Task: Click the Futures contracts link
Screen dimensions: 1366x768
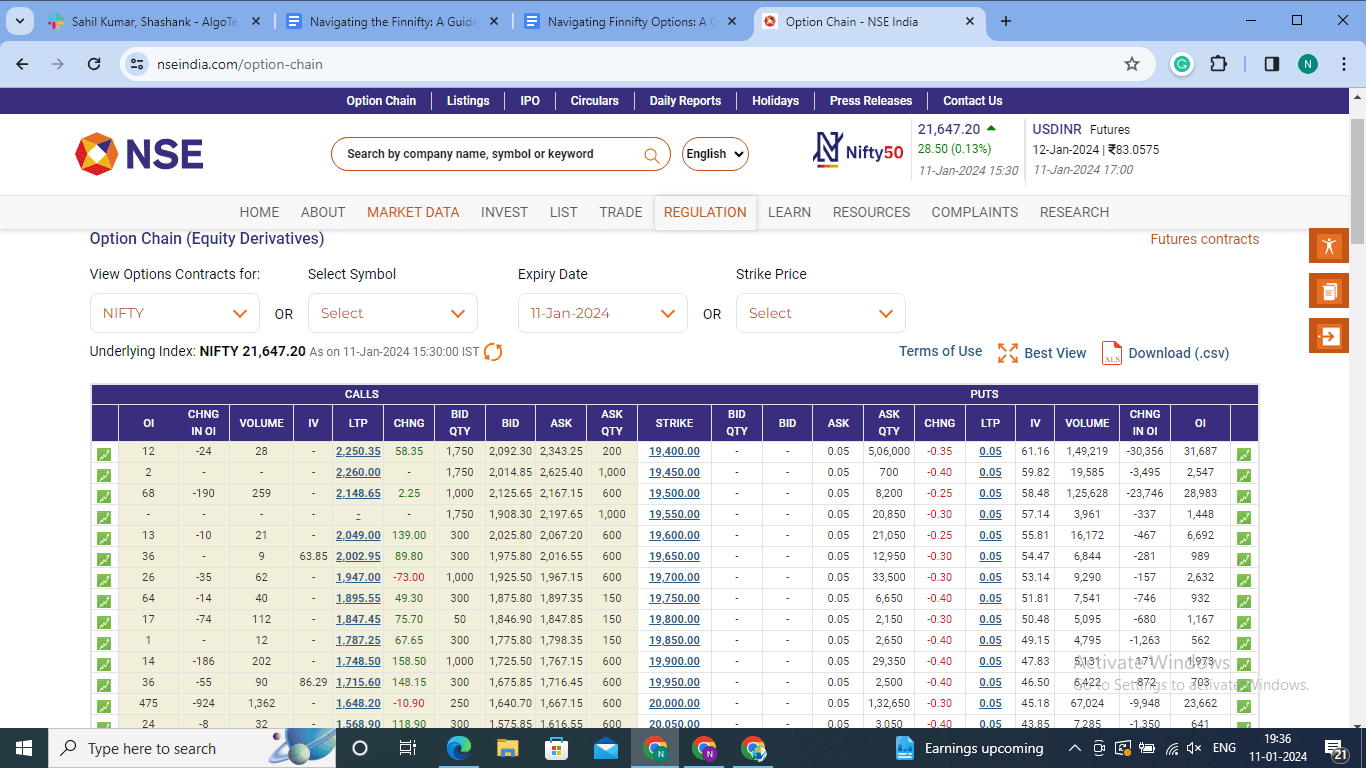Action: click(x=1204, y=239)
